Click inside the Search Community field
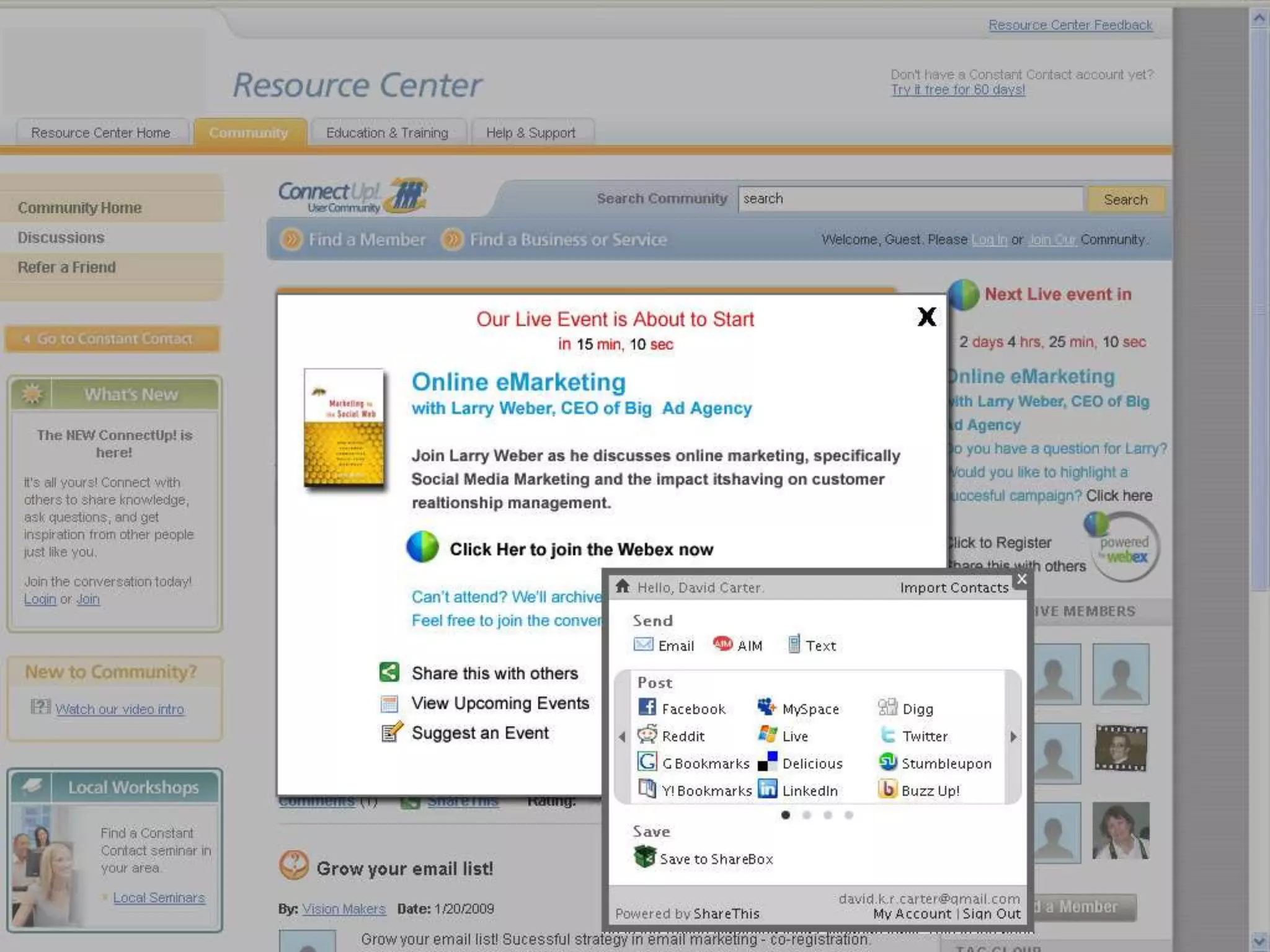Image resolution: width=1270 pixels, height=952 pixels. (910, 199)
